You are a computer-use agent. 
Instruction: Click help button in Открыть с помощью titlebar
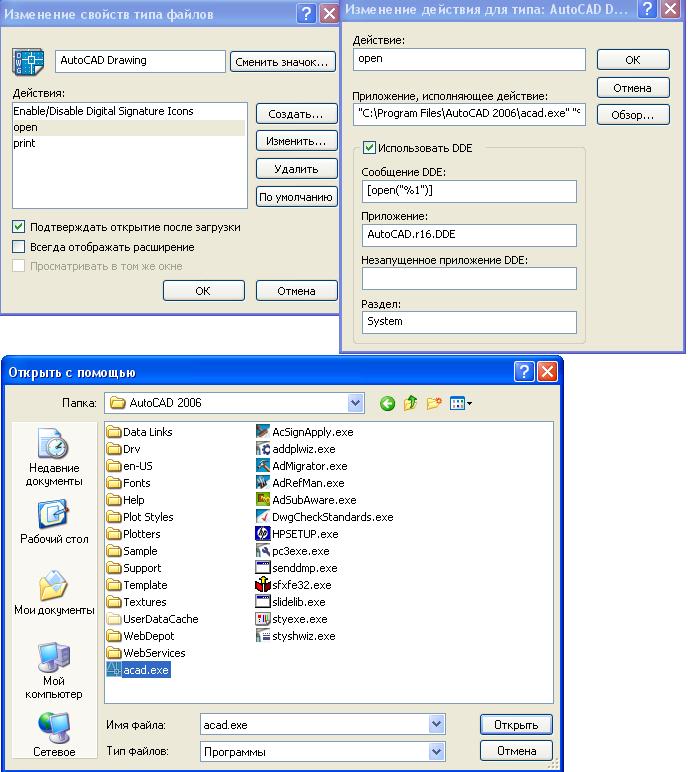tap(524, 372)
